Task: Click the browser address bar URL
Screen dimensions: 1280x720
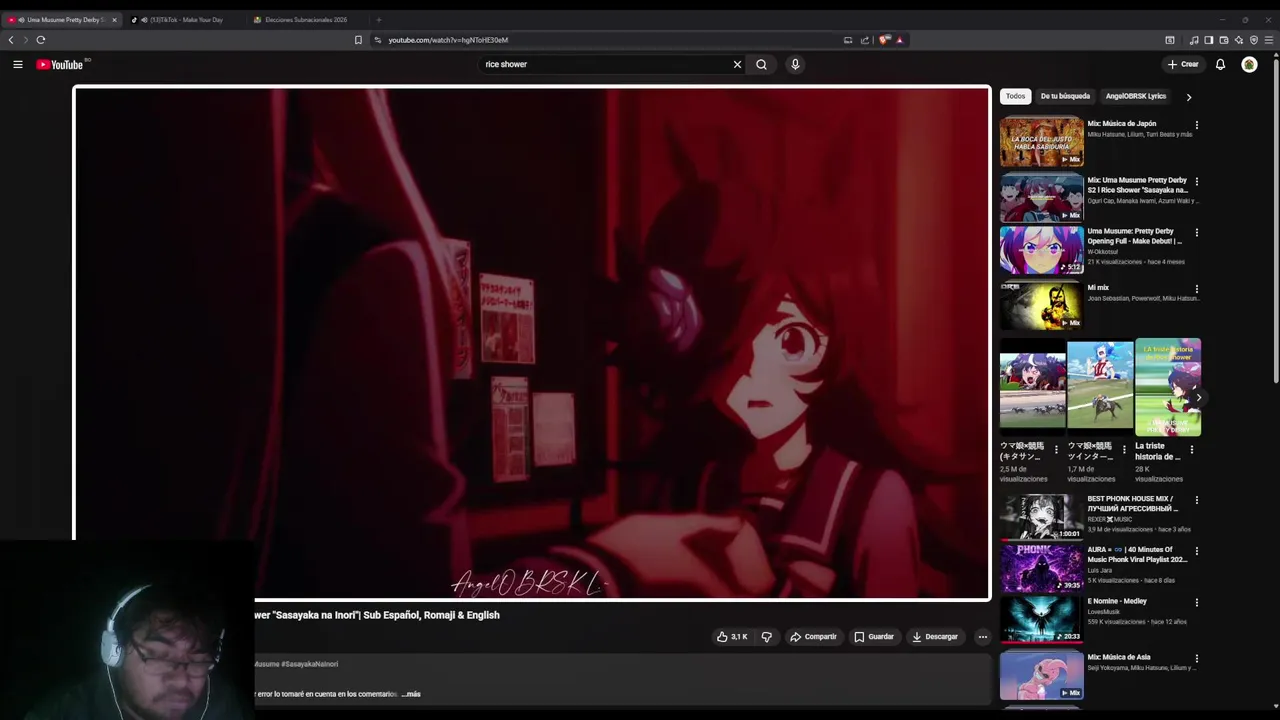Action: click(x=448, y=40)
